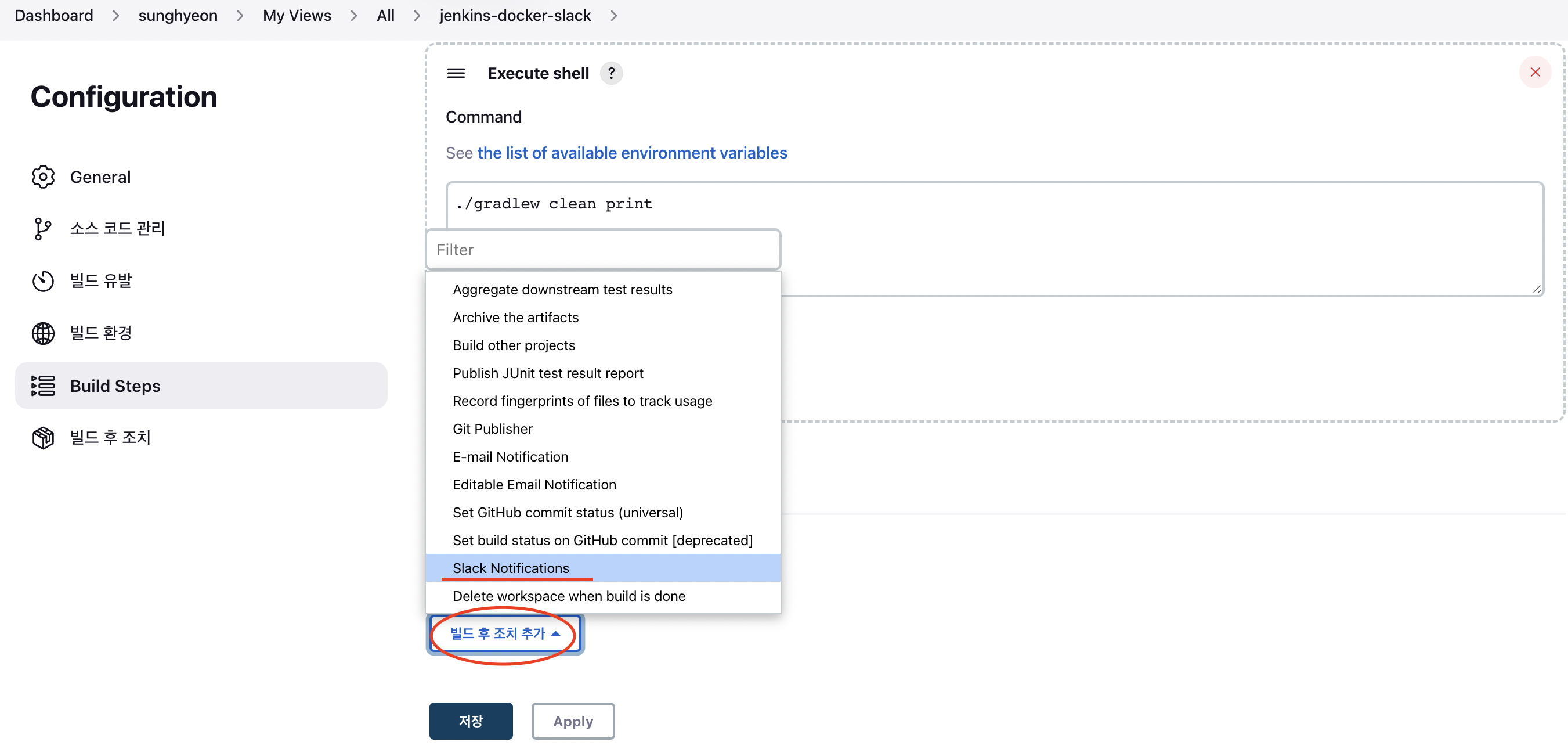Expand the chevron after the Dashboard breadcrumb

(115, 16)
